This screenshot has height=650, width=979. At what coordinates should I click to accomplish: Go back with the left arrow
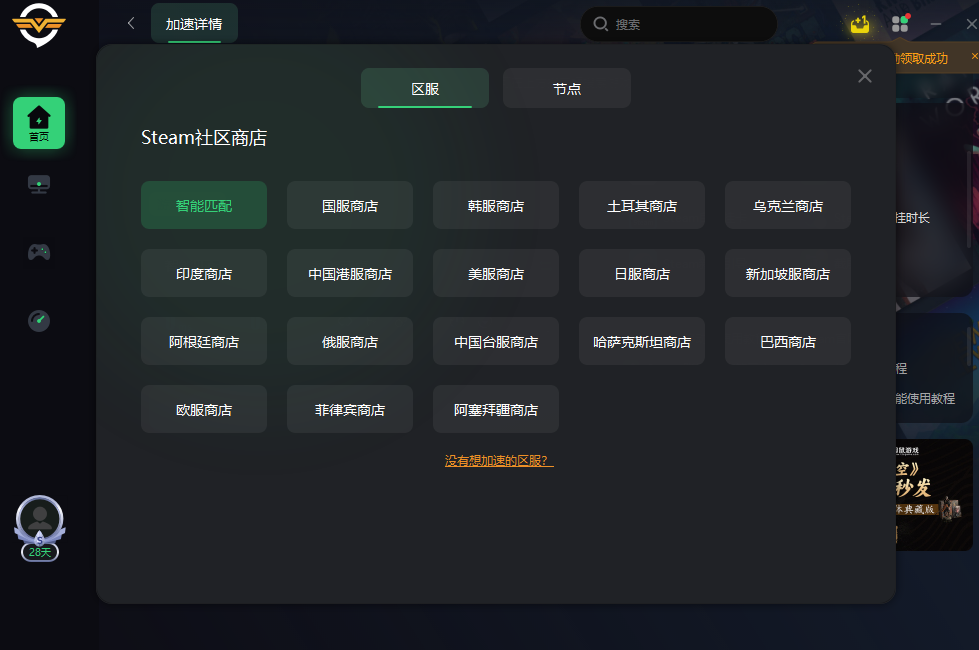131,24
